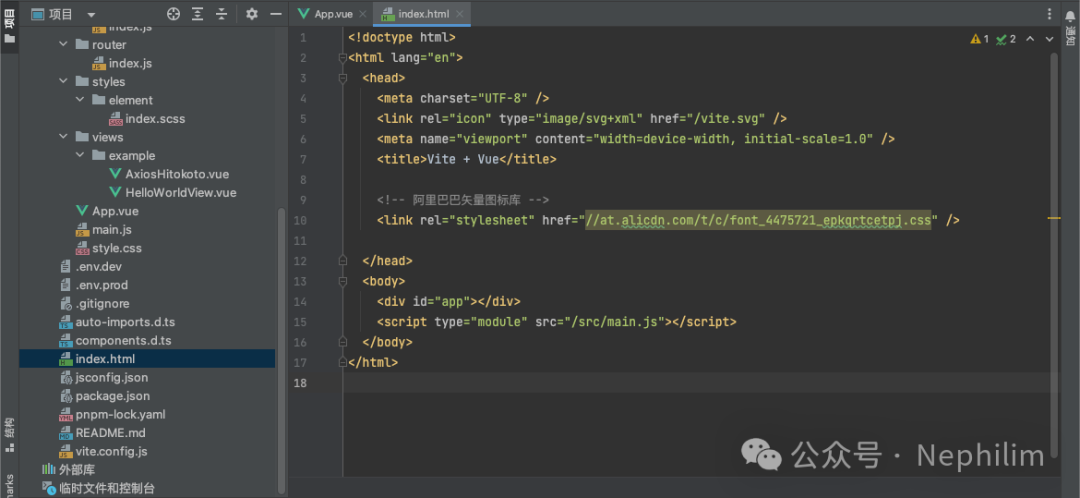Open the project view dropdown arrow

[x=92, y=14]
